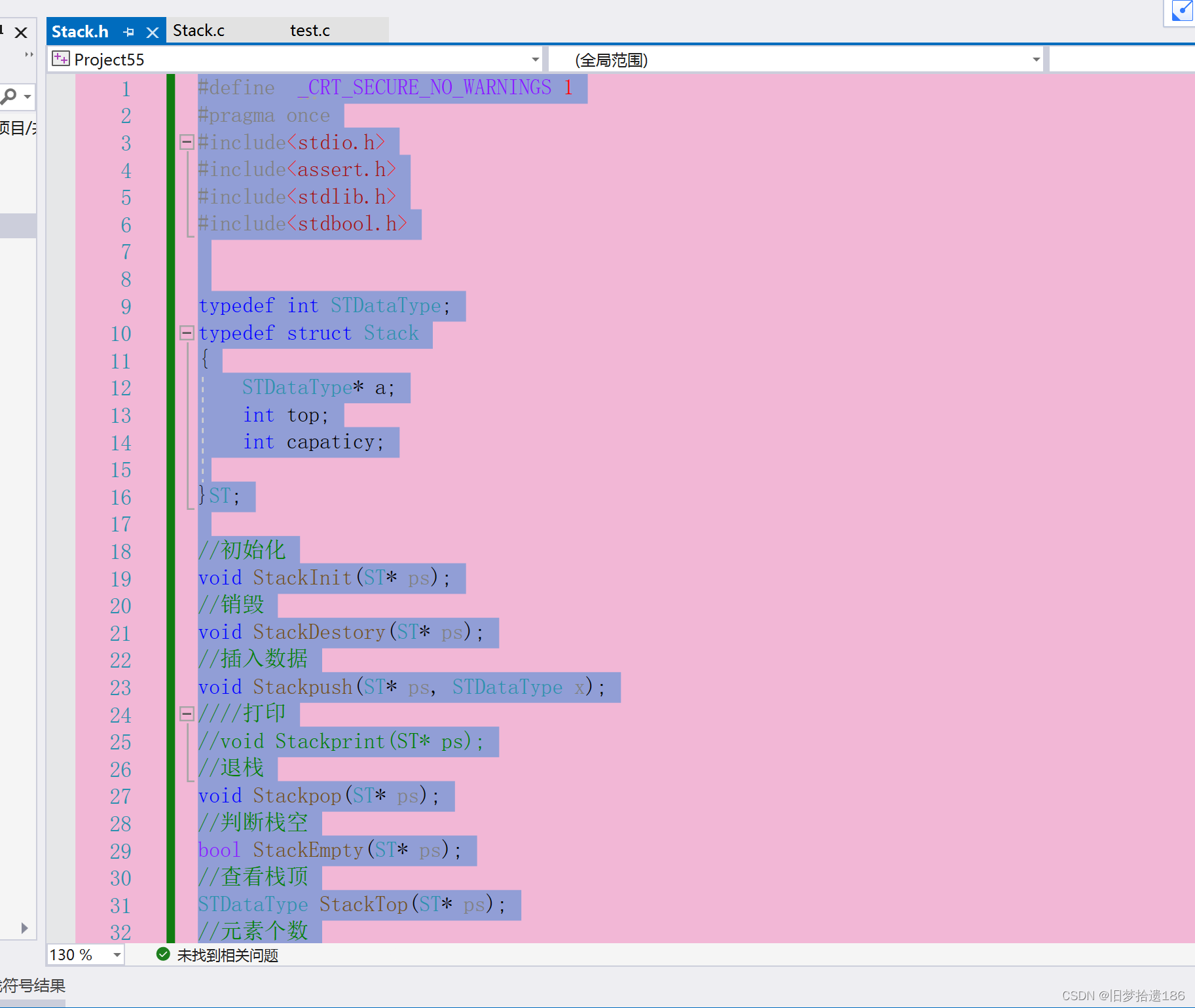
Task: Click on Stackpop function declaration
Action: pos(319,795)
